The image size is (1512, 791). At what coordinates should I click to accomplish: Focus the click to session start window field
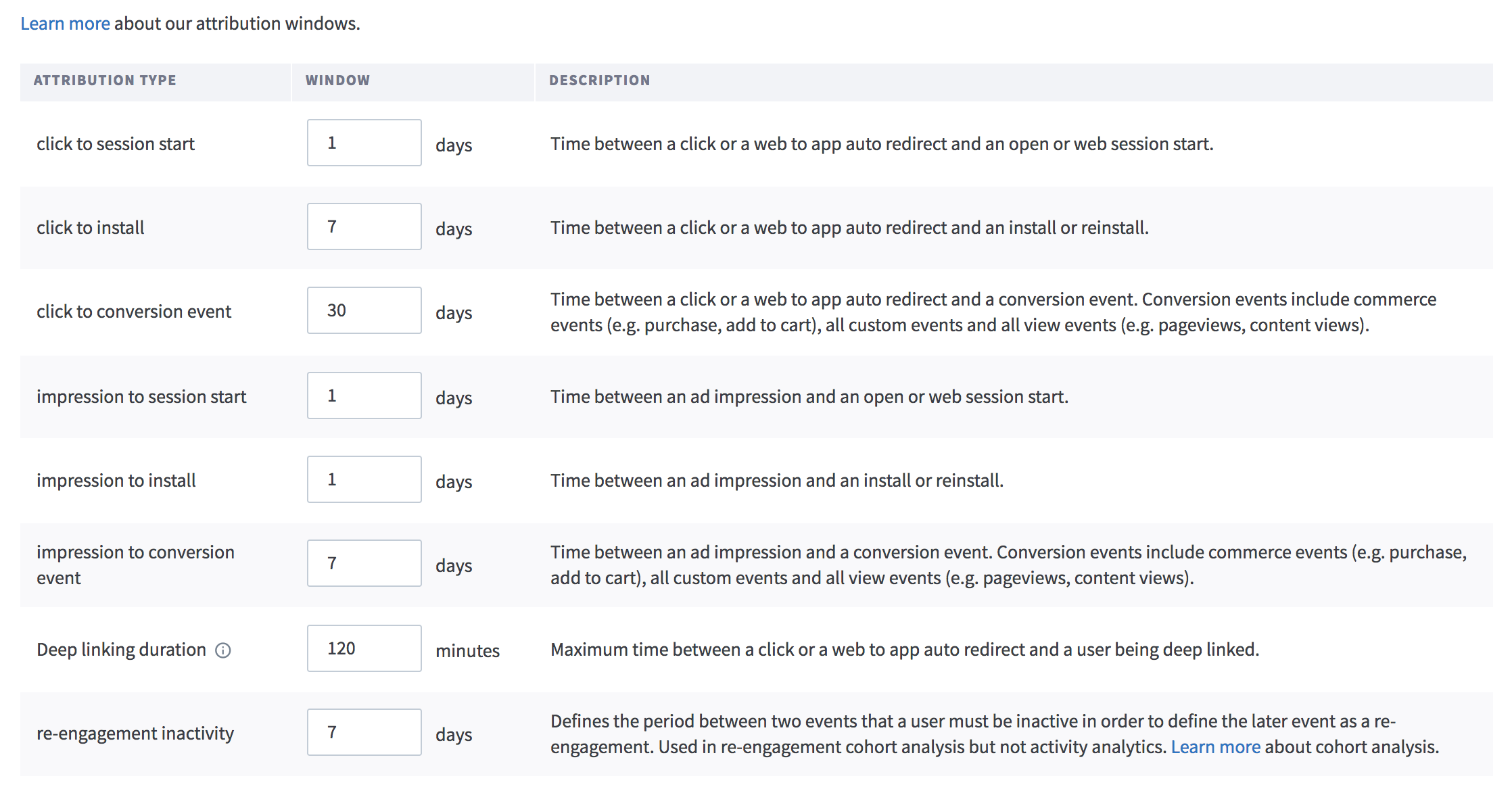(364, 143)
